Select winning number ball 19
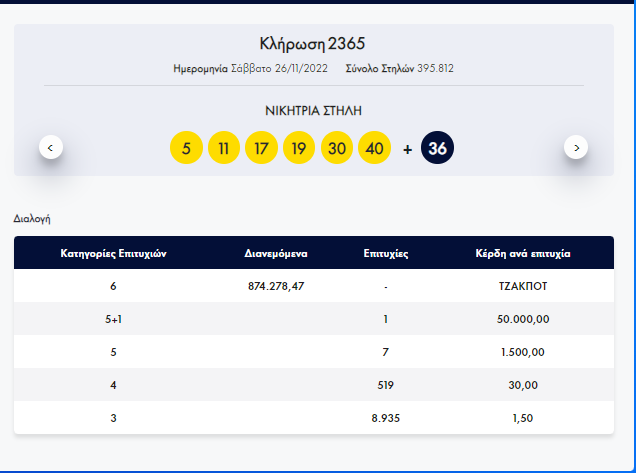The image size is (636, 473). point(299,148)
